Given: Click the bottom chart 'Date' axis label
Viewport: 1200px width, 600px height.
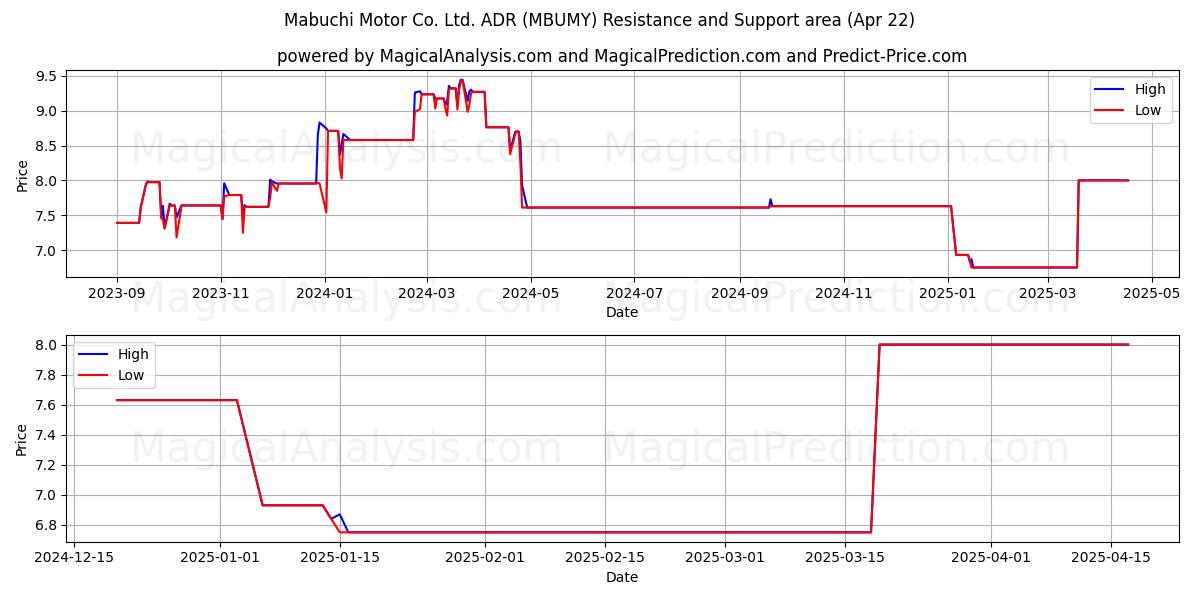Looking at the screenshot, I should coord(622,577).
